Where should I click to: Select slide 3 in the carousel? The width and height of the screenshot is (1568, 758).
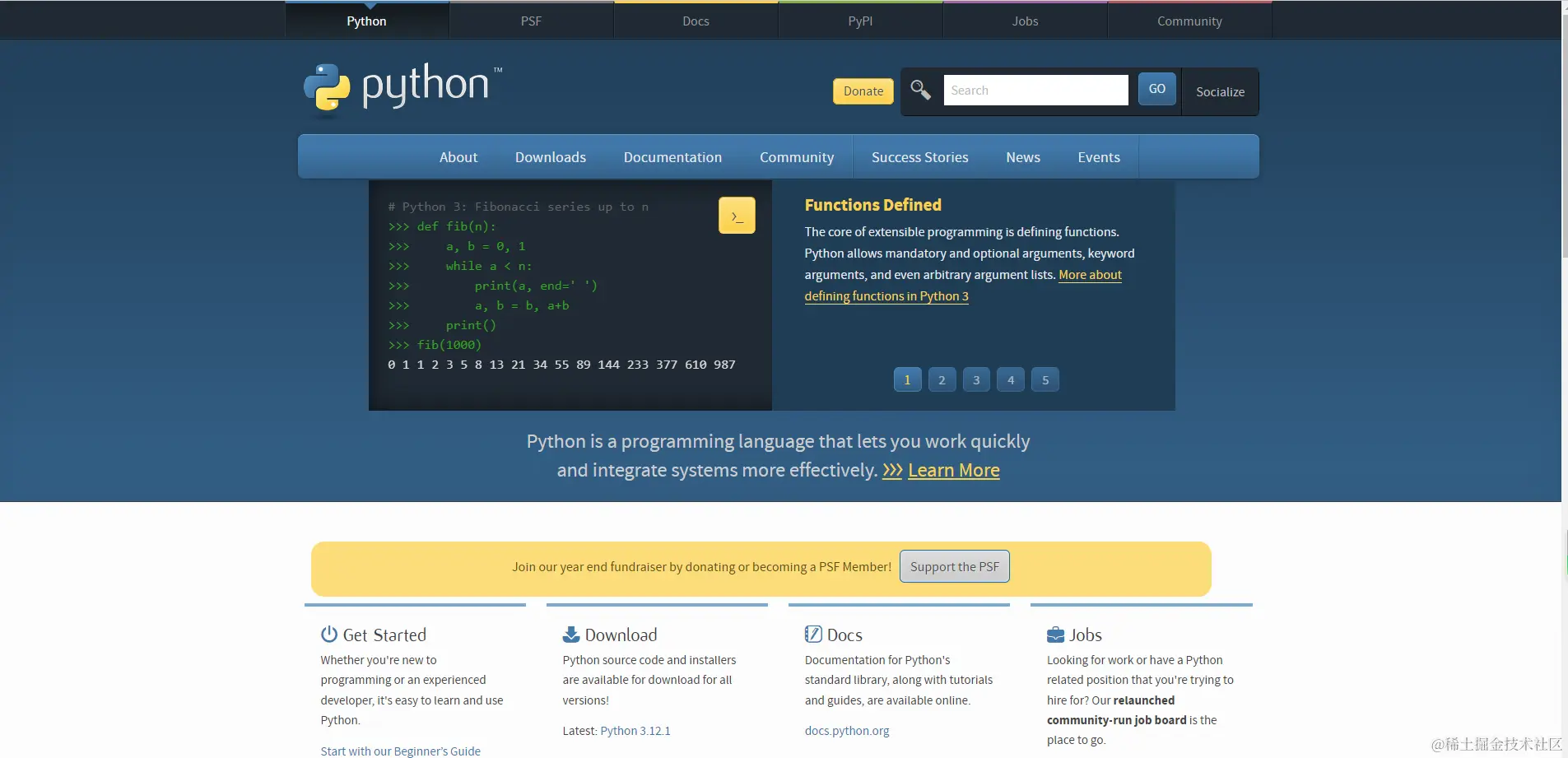[x=976, y=379]
